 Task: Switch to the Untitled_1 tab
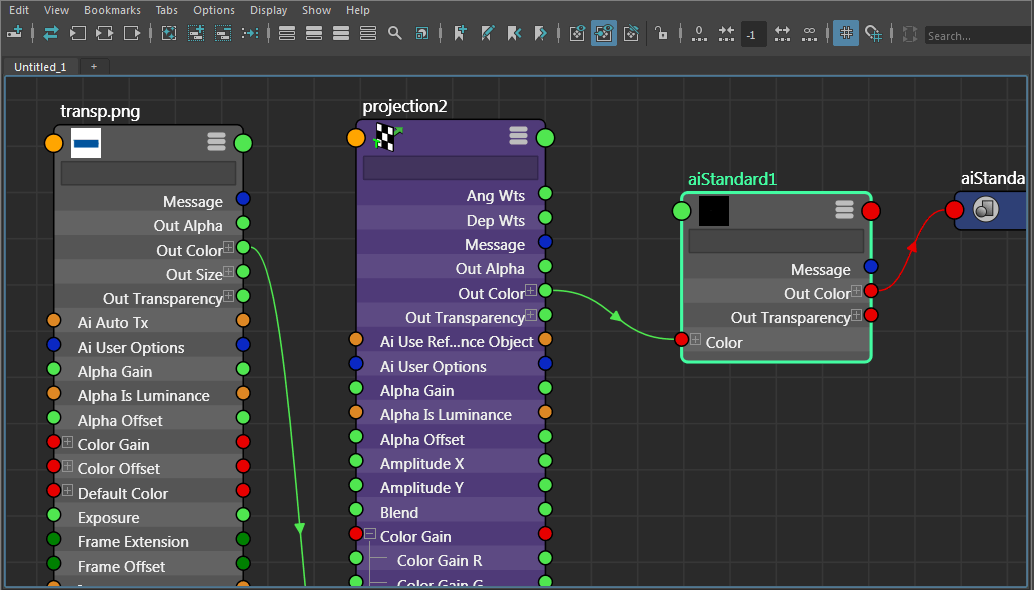point(41,67)
